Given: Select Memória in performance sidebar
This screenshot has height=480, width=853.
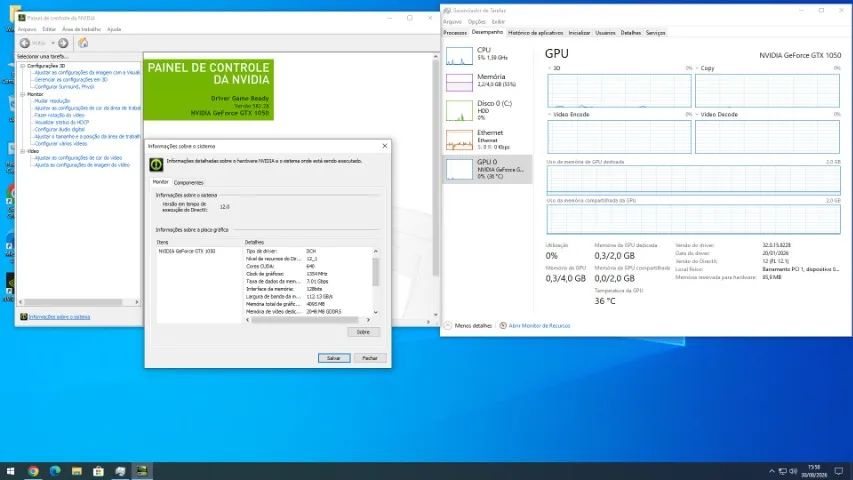Looking at the screenshot, I should (x=487, y=82).
